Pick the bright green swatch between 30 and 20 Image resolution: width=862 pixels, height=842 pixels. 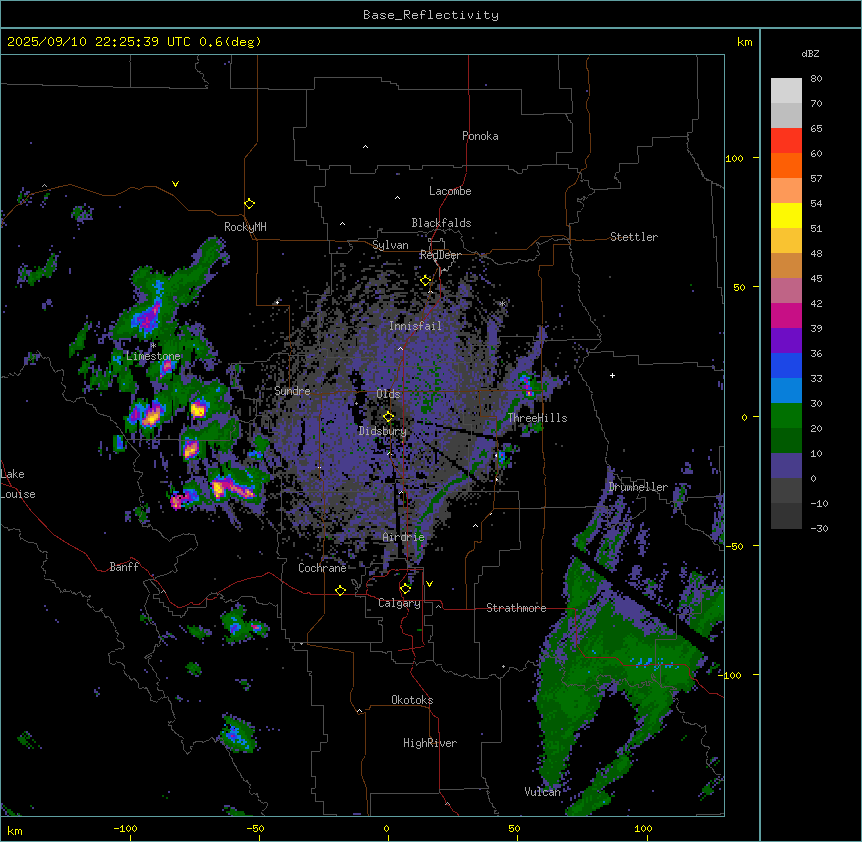(x=786, y=416)
